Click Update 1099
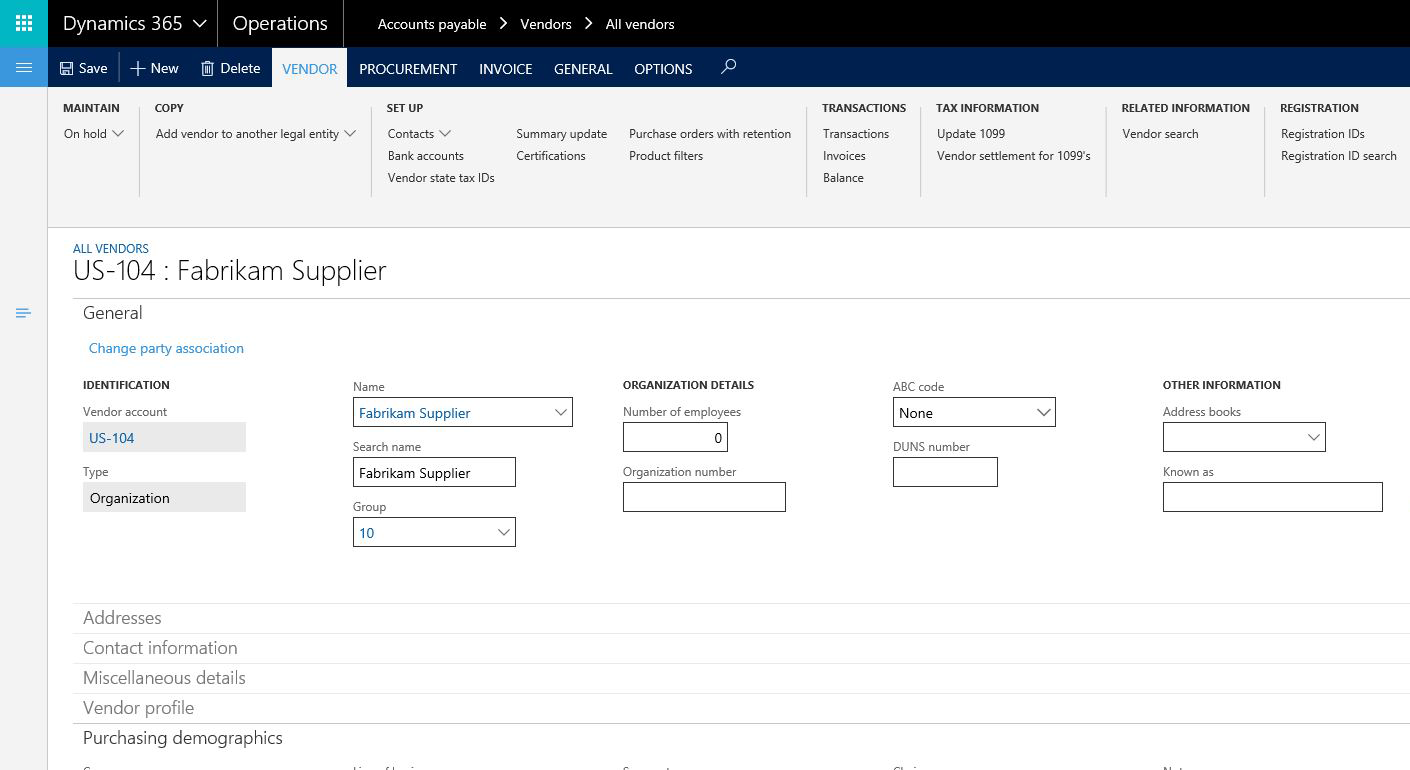 coord(971,133)
